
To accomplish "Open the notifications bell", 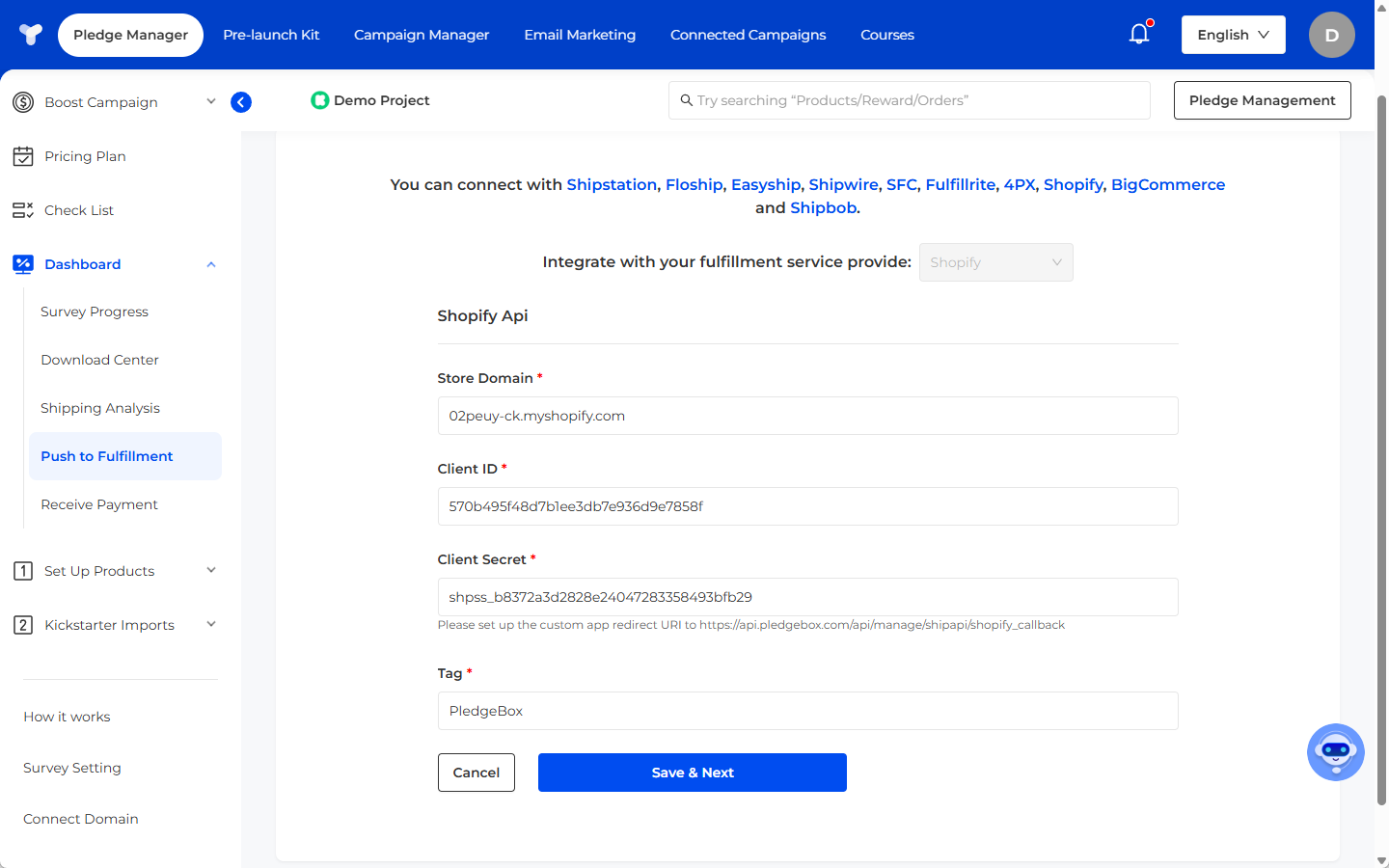I will tap(1139, 35).
